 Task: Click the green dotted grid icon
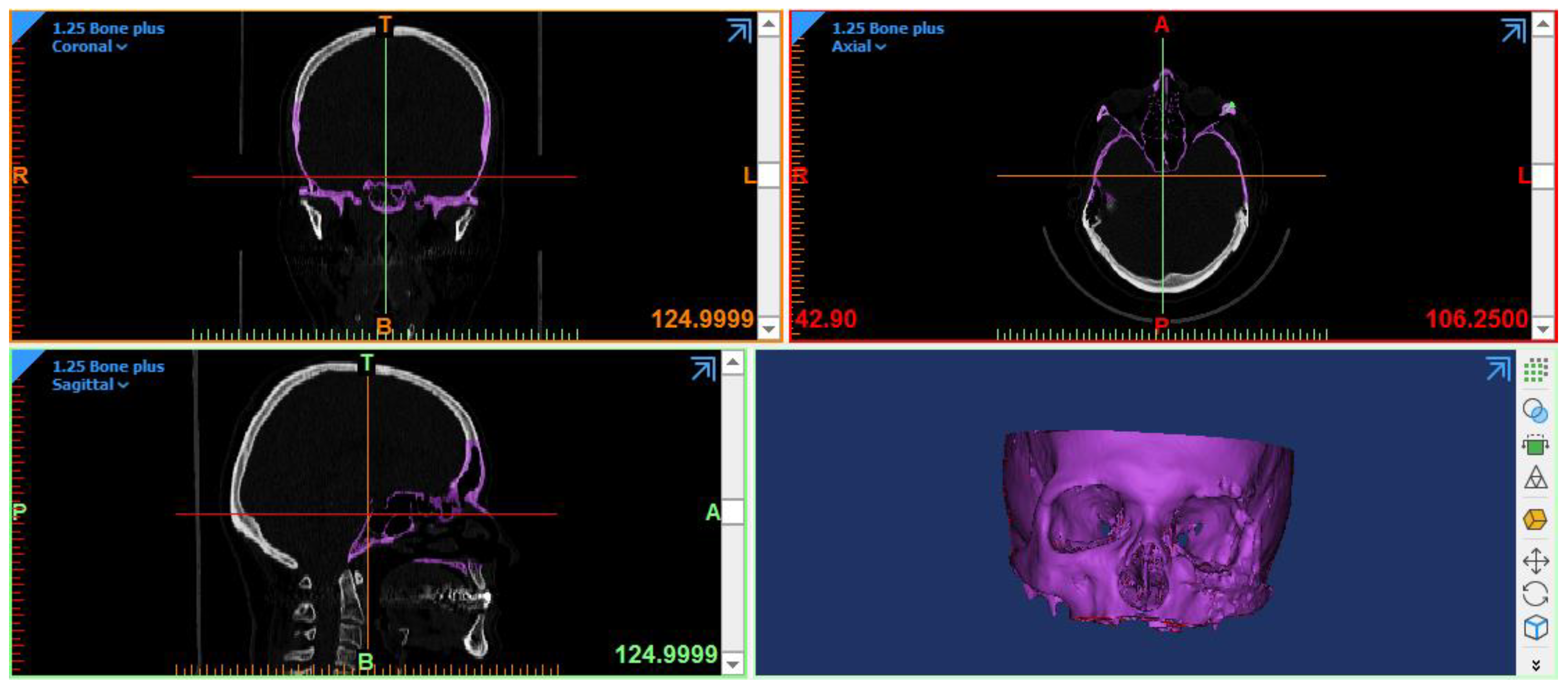[1535, 369]
